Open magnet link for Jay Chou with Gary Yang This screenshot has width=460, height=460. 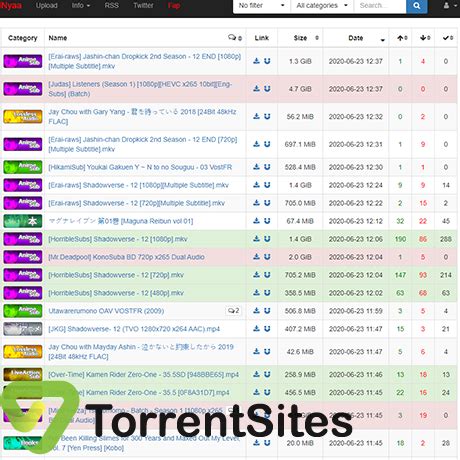[267, 116]
